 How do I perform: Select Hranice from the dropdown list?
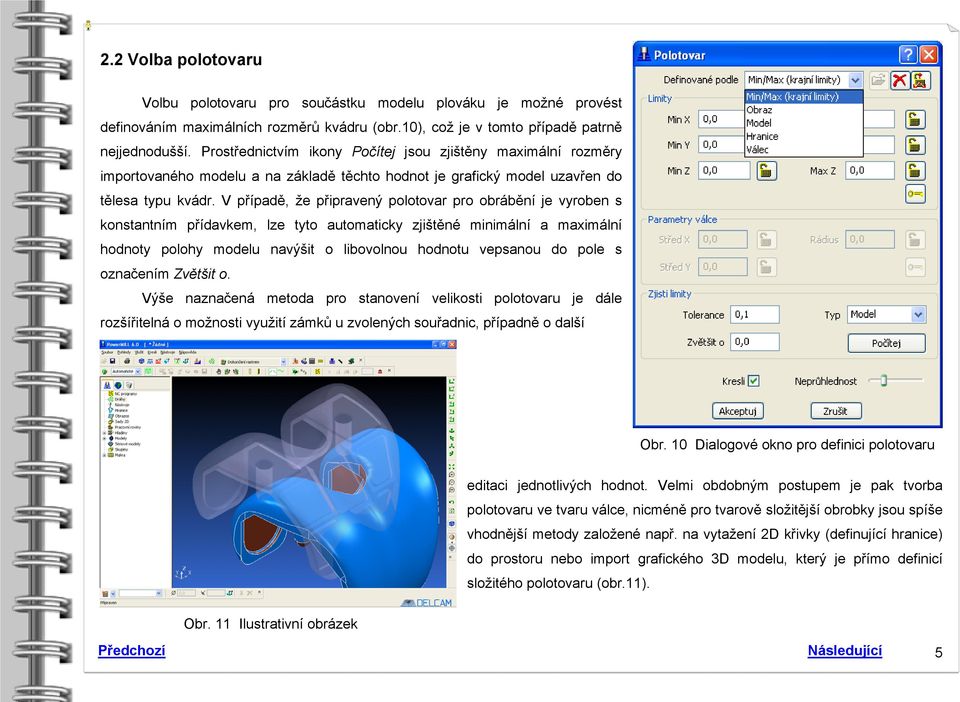pyautogui.click(x=804, y=136)
